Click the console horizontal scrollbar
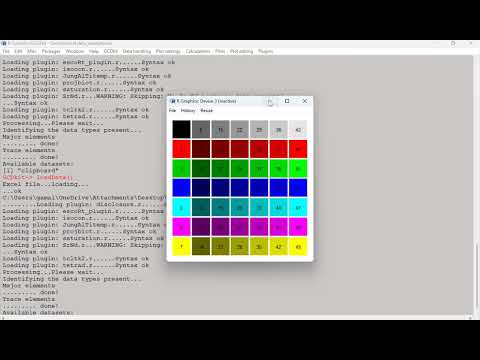 tap(237, 318)
